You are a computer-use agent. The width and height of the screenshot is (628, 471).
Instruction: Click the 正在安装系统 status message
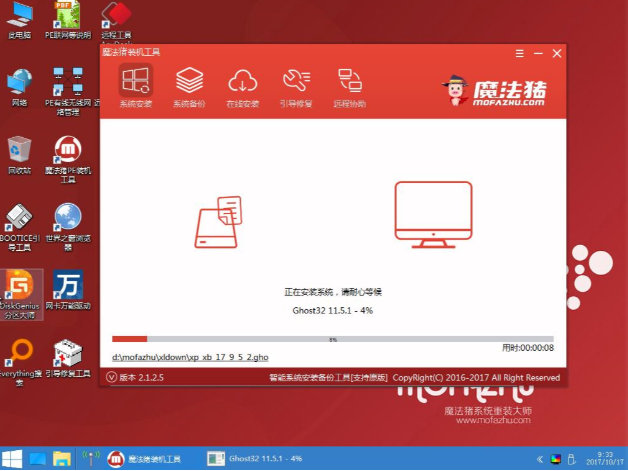click(x=333, y=292)
